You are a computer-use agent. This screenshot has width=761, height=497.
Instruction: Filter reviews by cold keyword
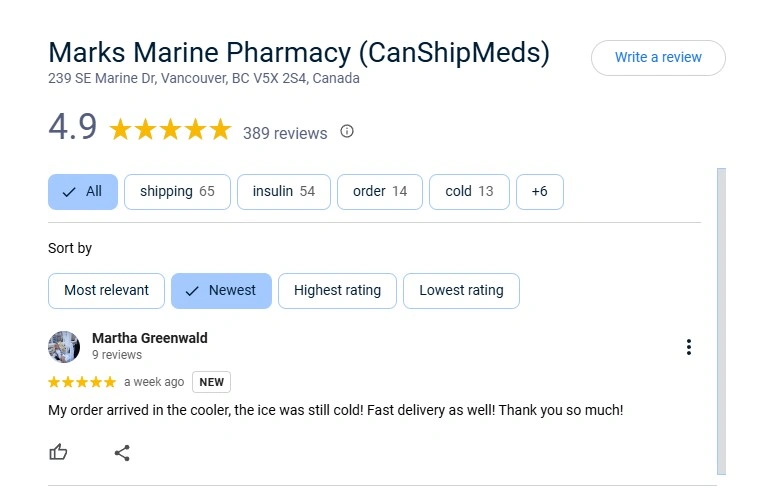[469, 192]
